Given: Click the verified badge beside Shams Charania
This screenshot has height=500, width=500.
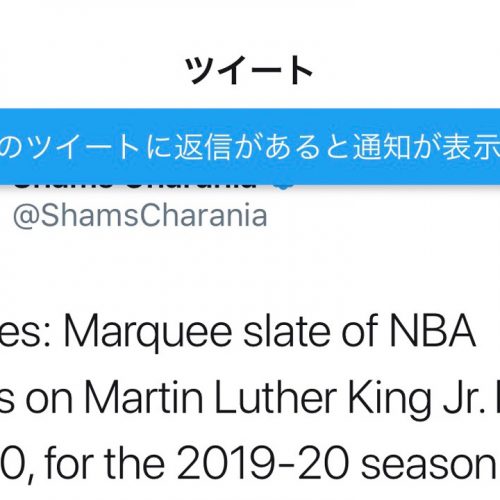Looking at the screenshot, I should [x=284, y=187].
